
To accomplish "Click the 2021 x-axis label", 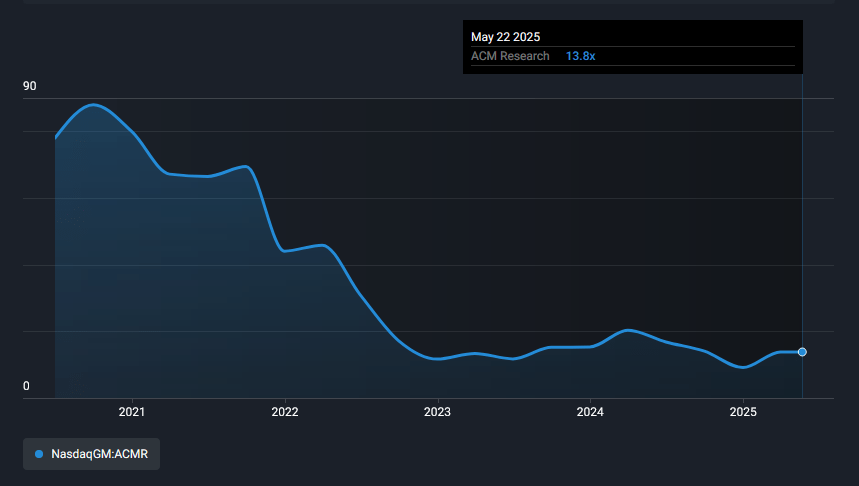I will (132, 412).
